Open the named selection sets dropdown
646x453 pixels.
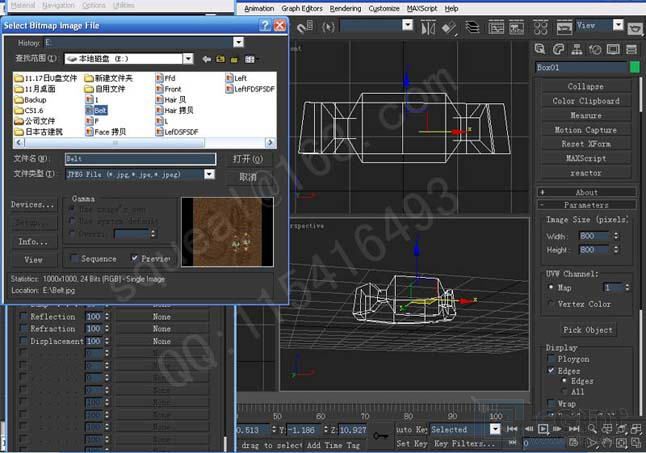(407, 26)
